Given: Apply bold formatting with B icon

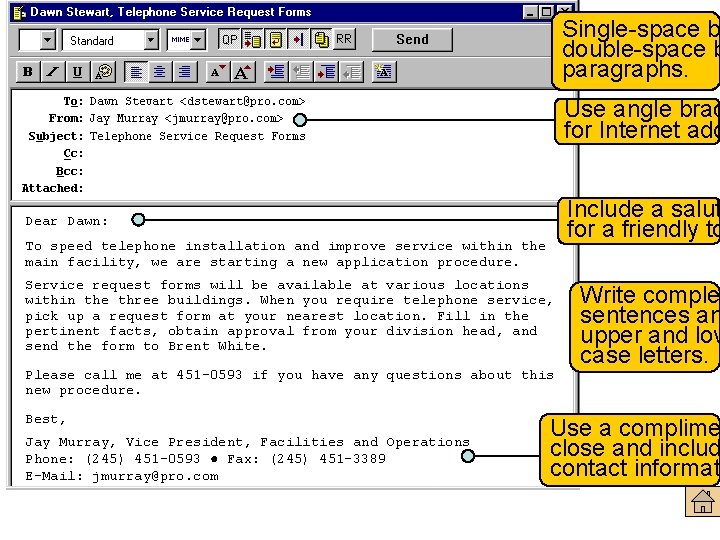Looking at the screenshot, I should (x=28, y=72).
